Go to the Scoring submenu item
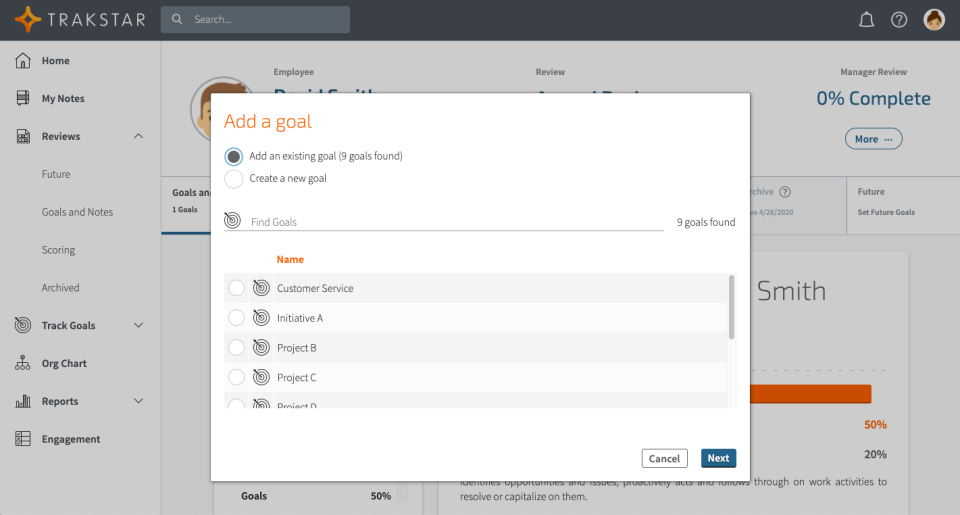Image resolution: width=960 pixels, height=515 pixels. [58, 250]
